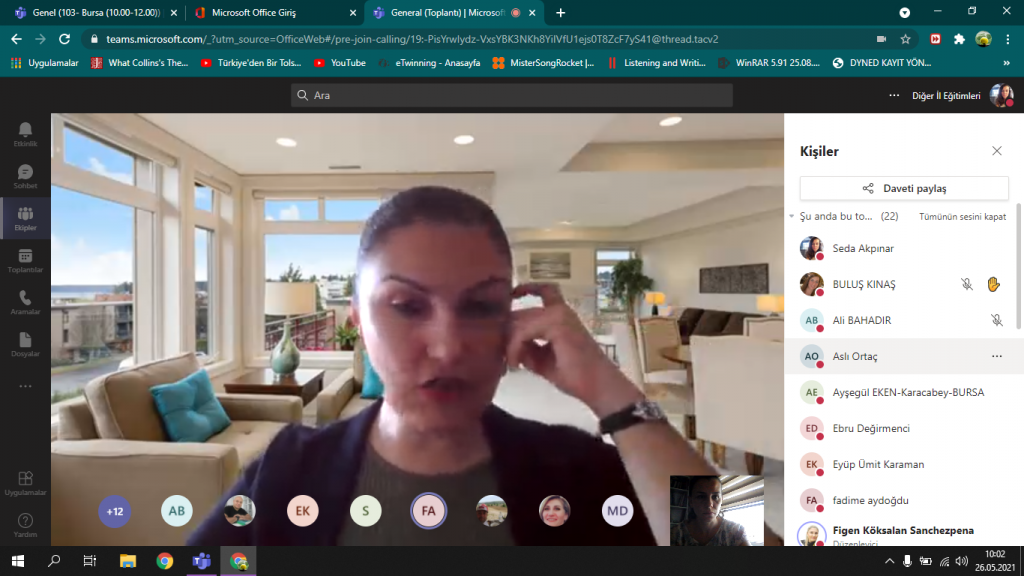Toggle muted microphone icon next to BULUŞ KINAŞ
1024x576 pixels.
pos(967,284)
